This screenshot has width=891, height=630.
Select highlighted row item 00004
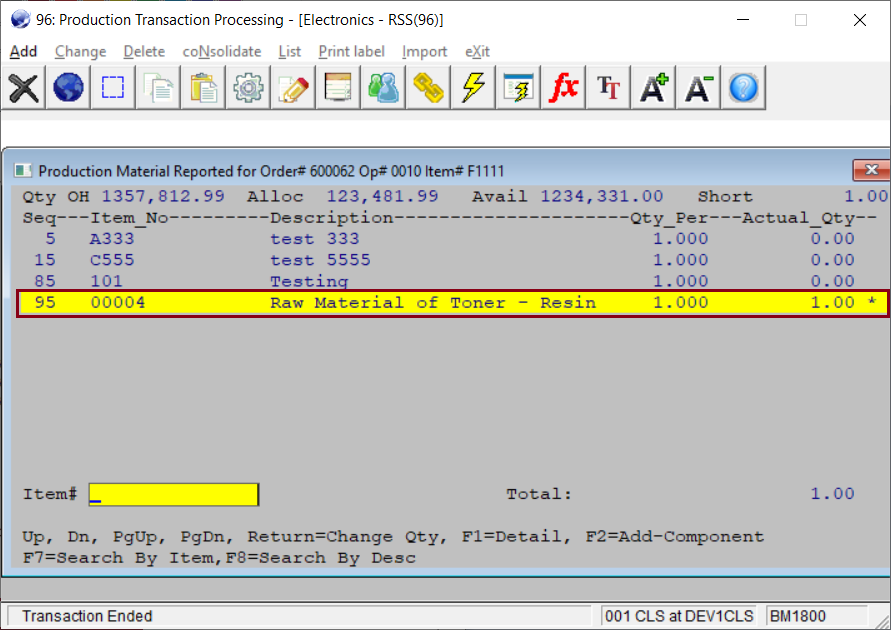[452, 303]
